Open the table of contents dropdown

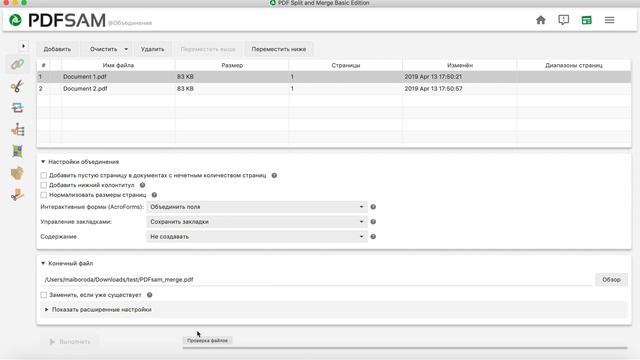(257, 237)
